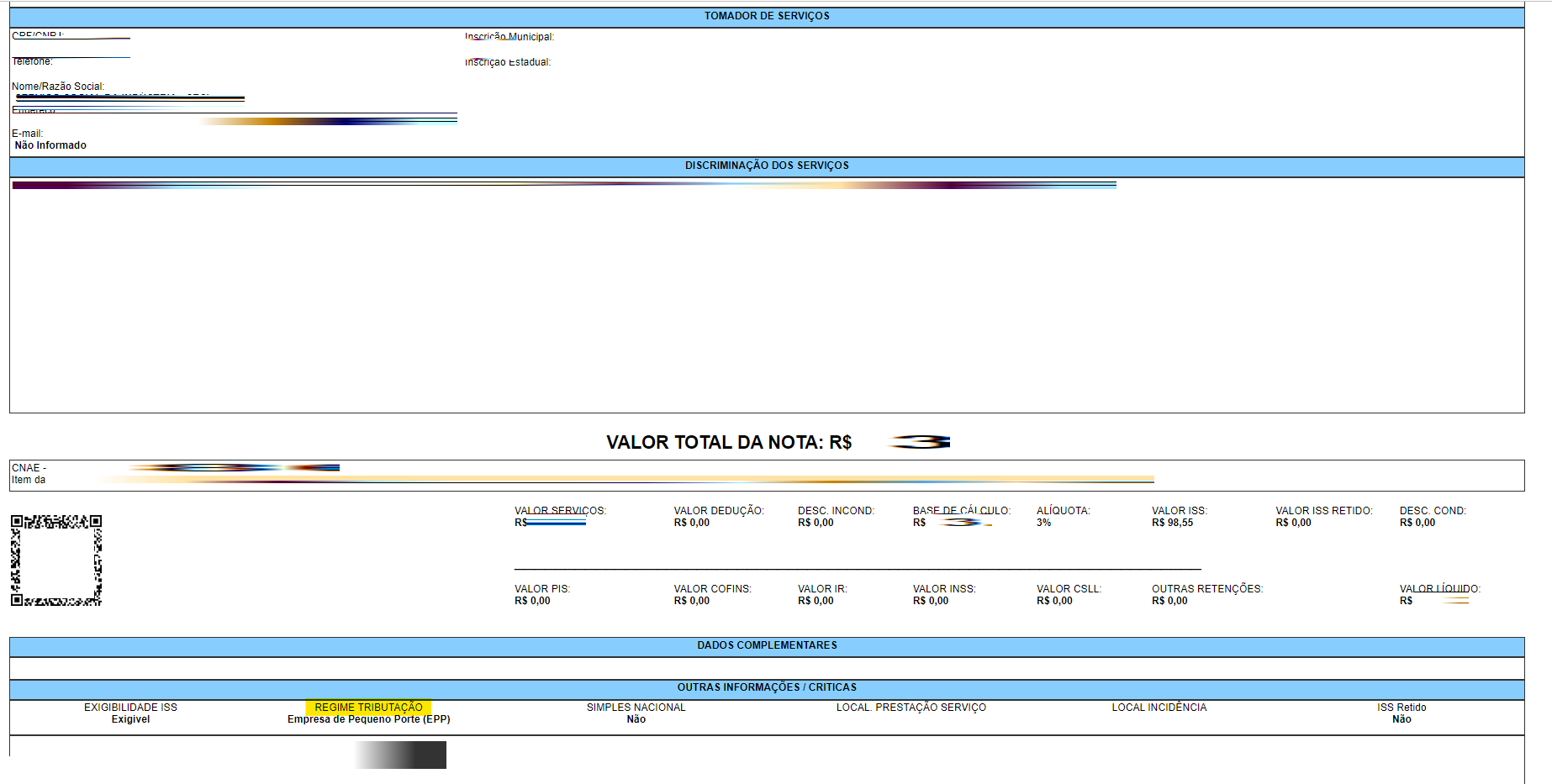The image size is (1552, 784).
Task: Click the Empresa de Pequeno Porte (EPP) text
Action: point(368,719)
